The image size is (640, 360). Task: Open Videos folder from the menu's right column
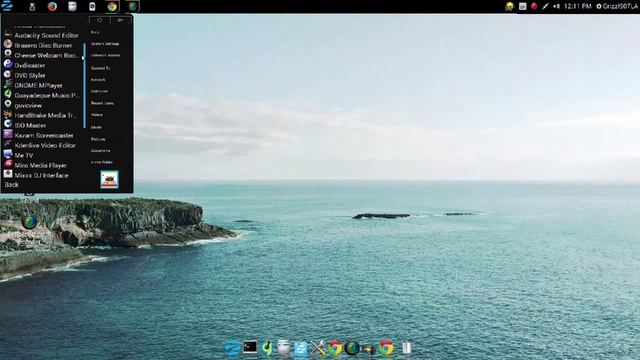pyautogui.click(x=97, y=115)
